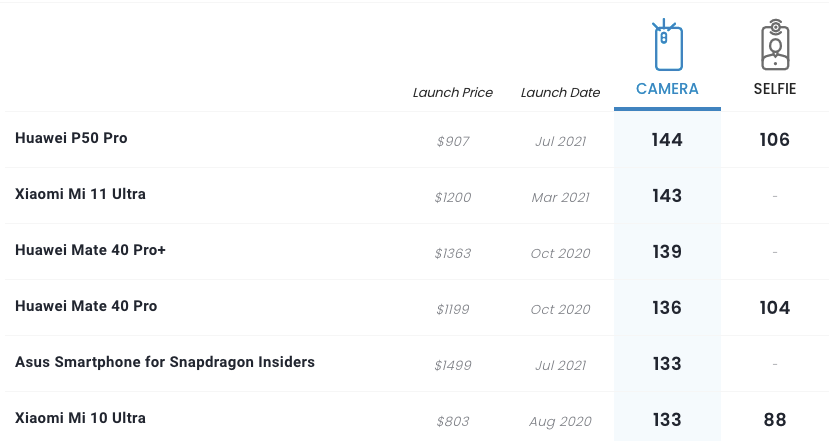
Task: Click the $1499 launch price for Asus phone
Action: click(x=453, y=365)
